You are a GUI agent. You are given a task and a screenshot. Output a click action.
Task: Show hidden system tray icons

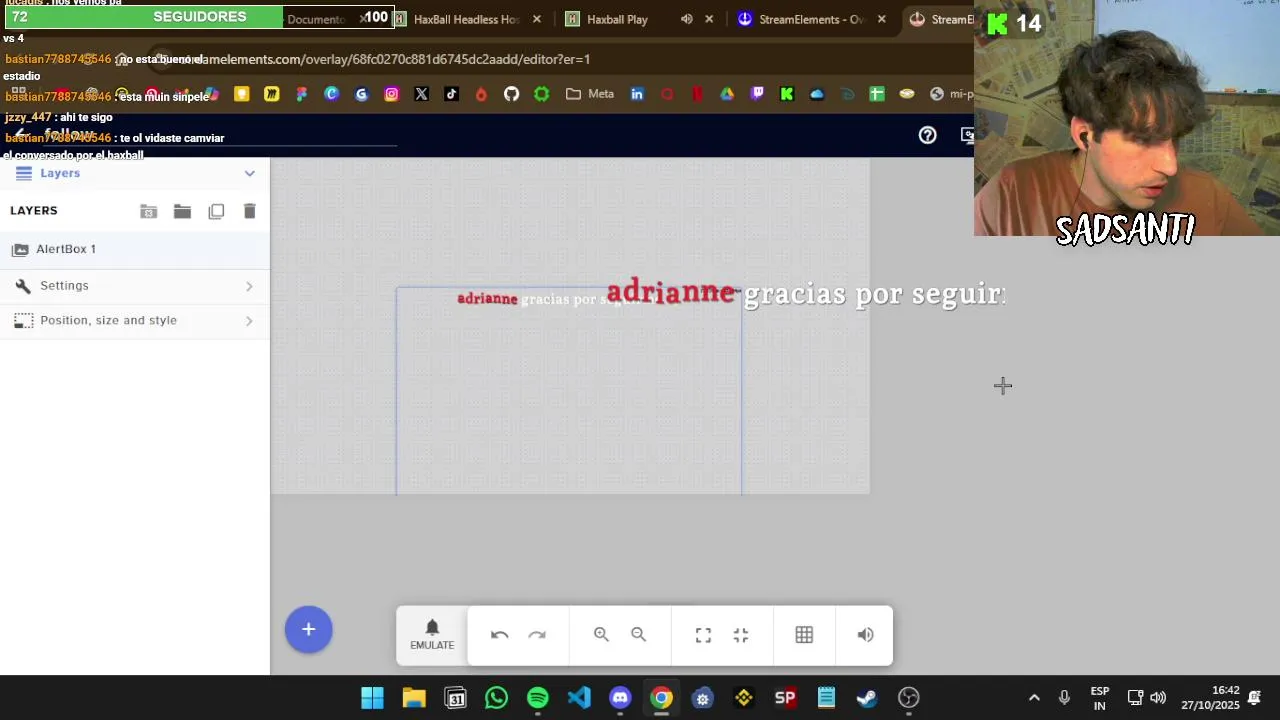1034,698
